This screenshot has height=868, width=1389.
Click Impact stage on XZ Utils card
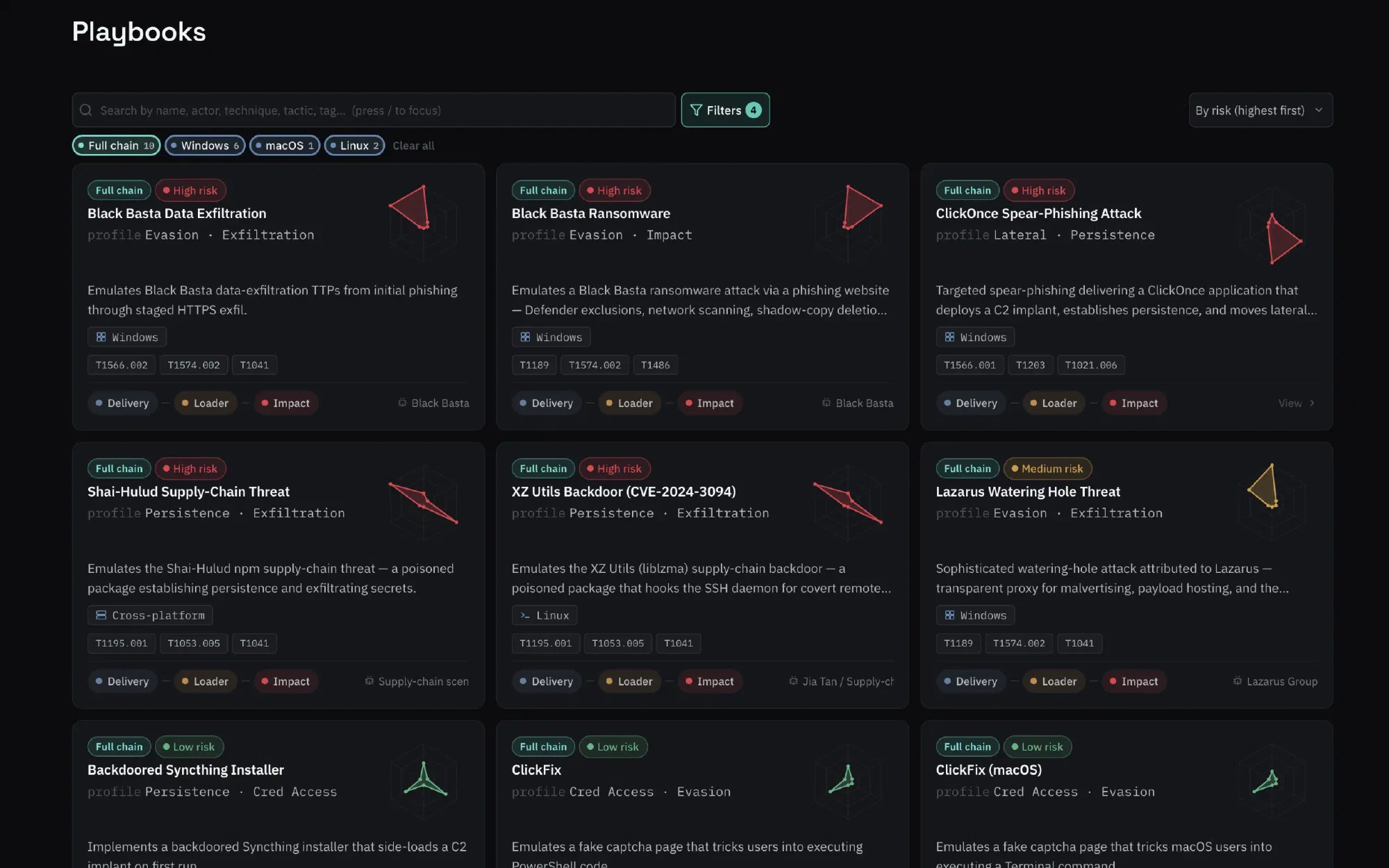(710, 681)
